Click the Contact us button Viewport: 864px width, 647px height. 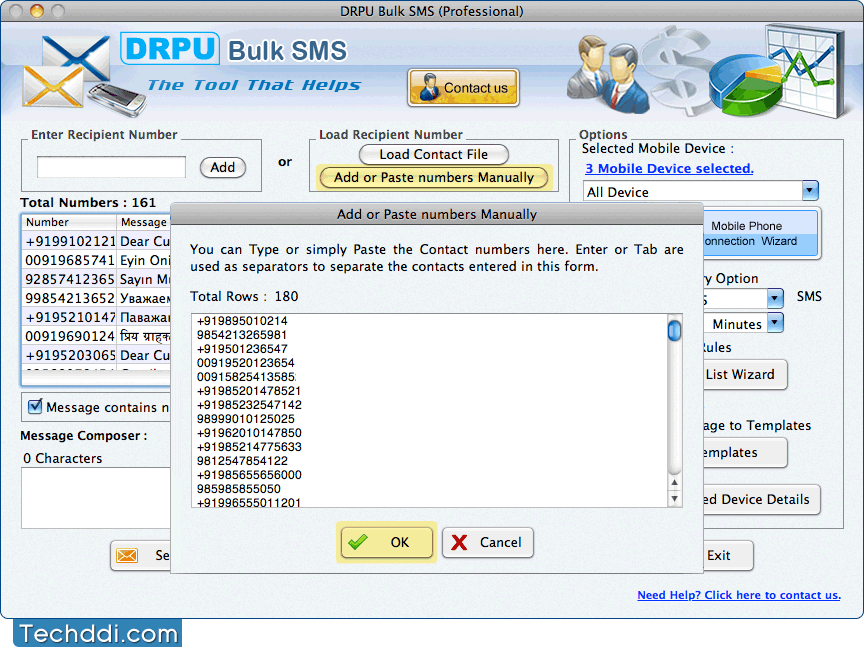pyautogui.click(x=463, y=87)
